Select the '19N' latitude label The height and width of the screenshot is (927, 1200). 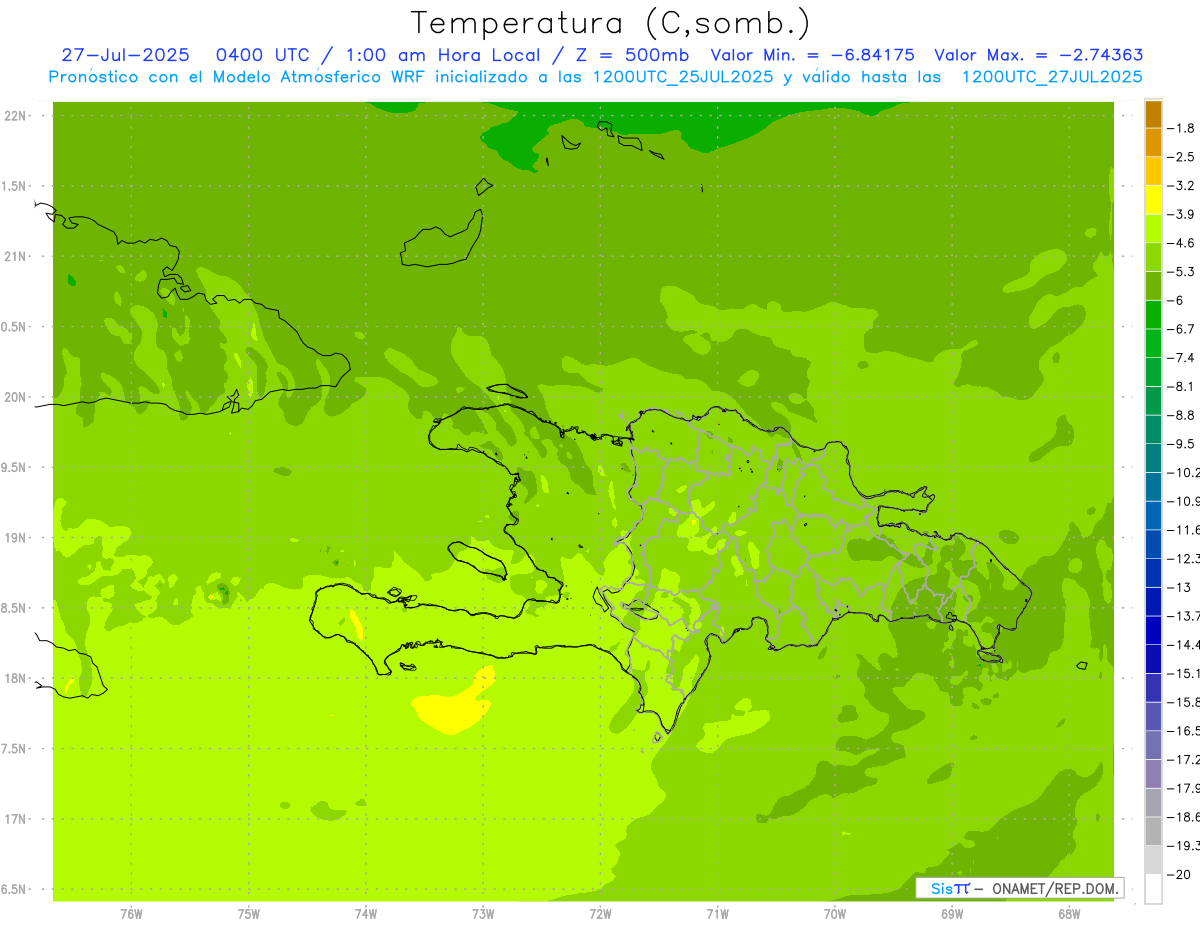pos(15,538)
